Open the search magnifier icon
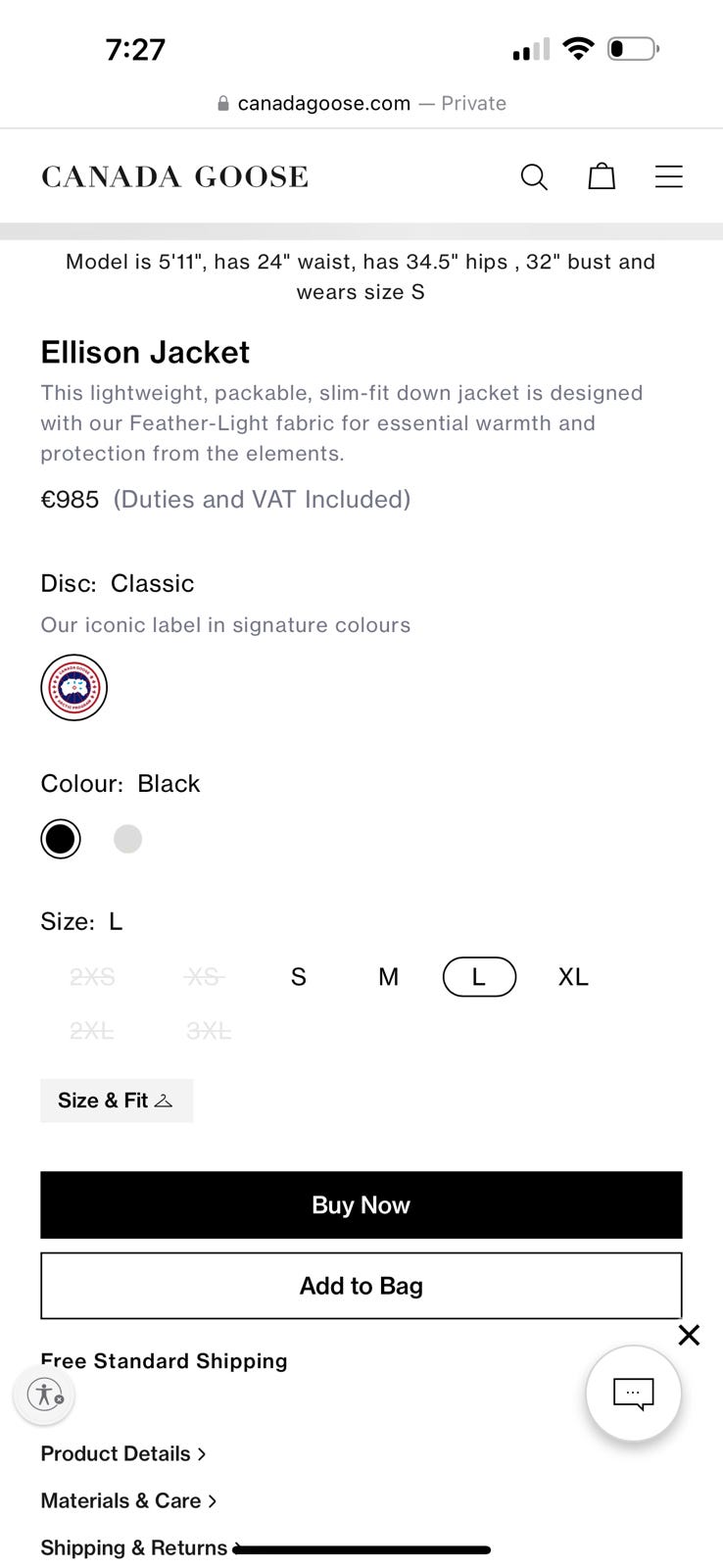Screen dimensions: 723x1568 pyautogui.click(x=534, y=177)
